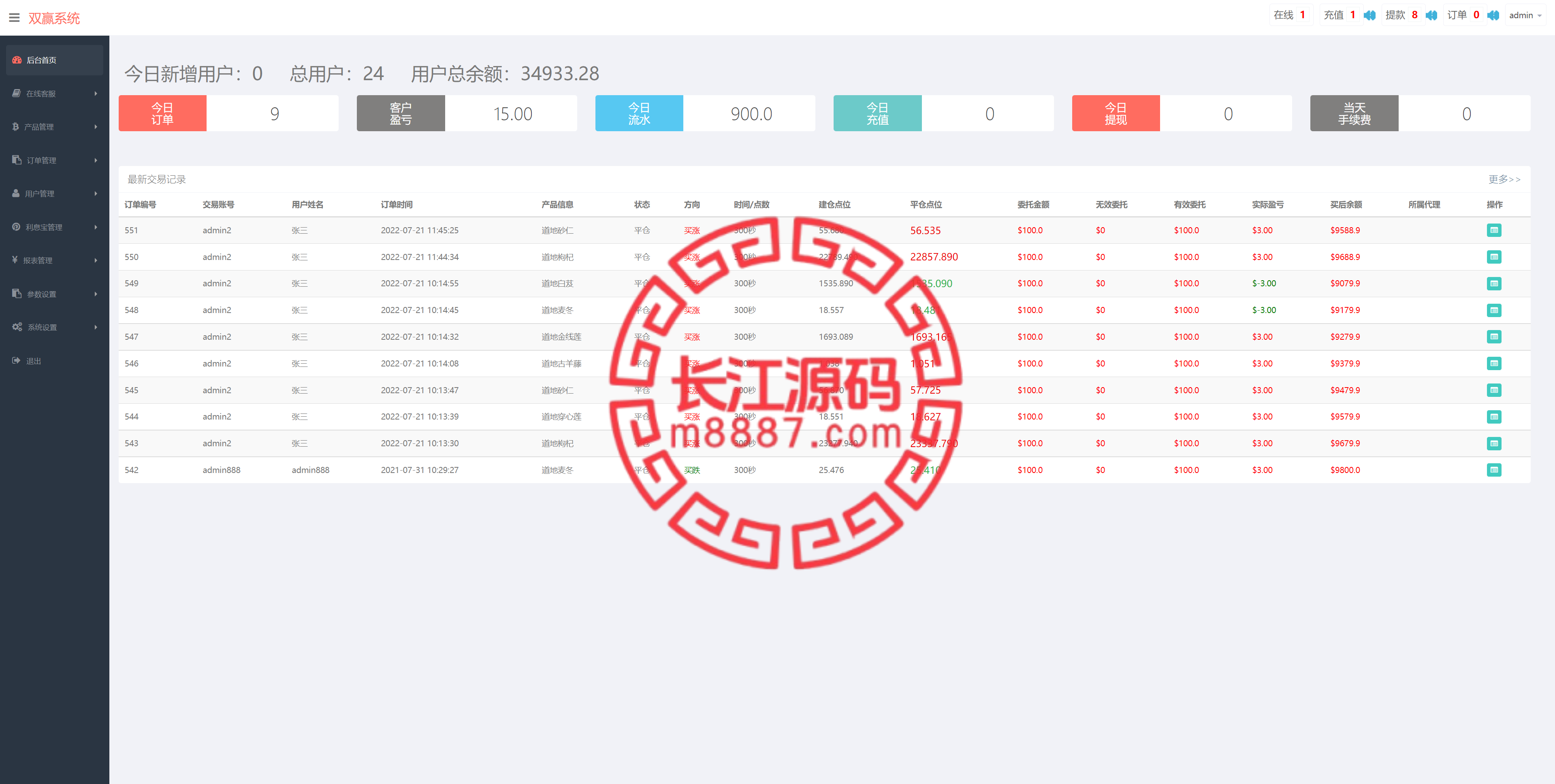
Task: Open 用户管理 menu item
Action: [54, 193]
